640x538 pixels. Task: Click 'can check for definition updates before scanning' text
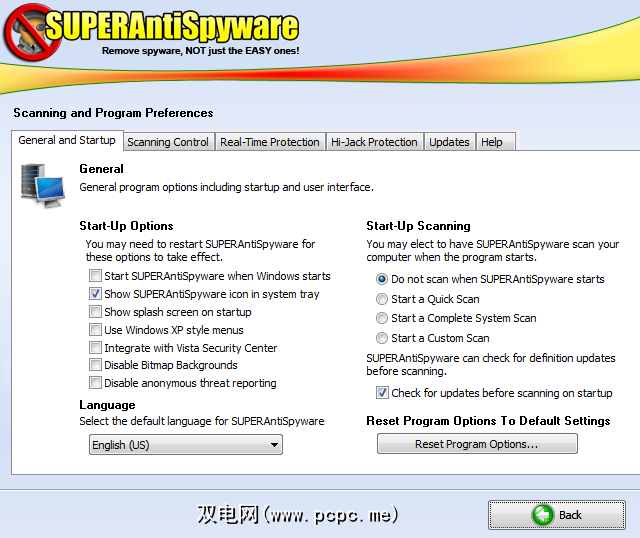[x=491, y=365]
